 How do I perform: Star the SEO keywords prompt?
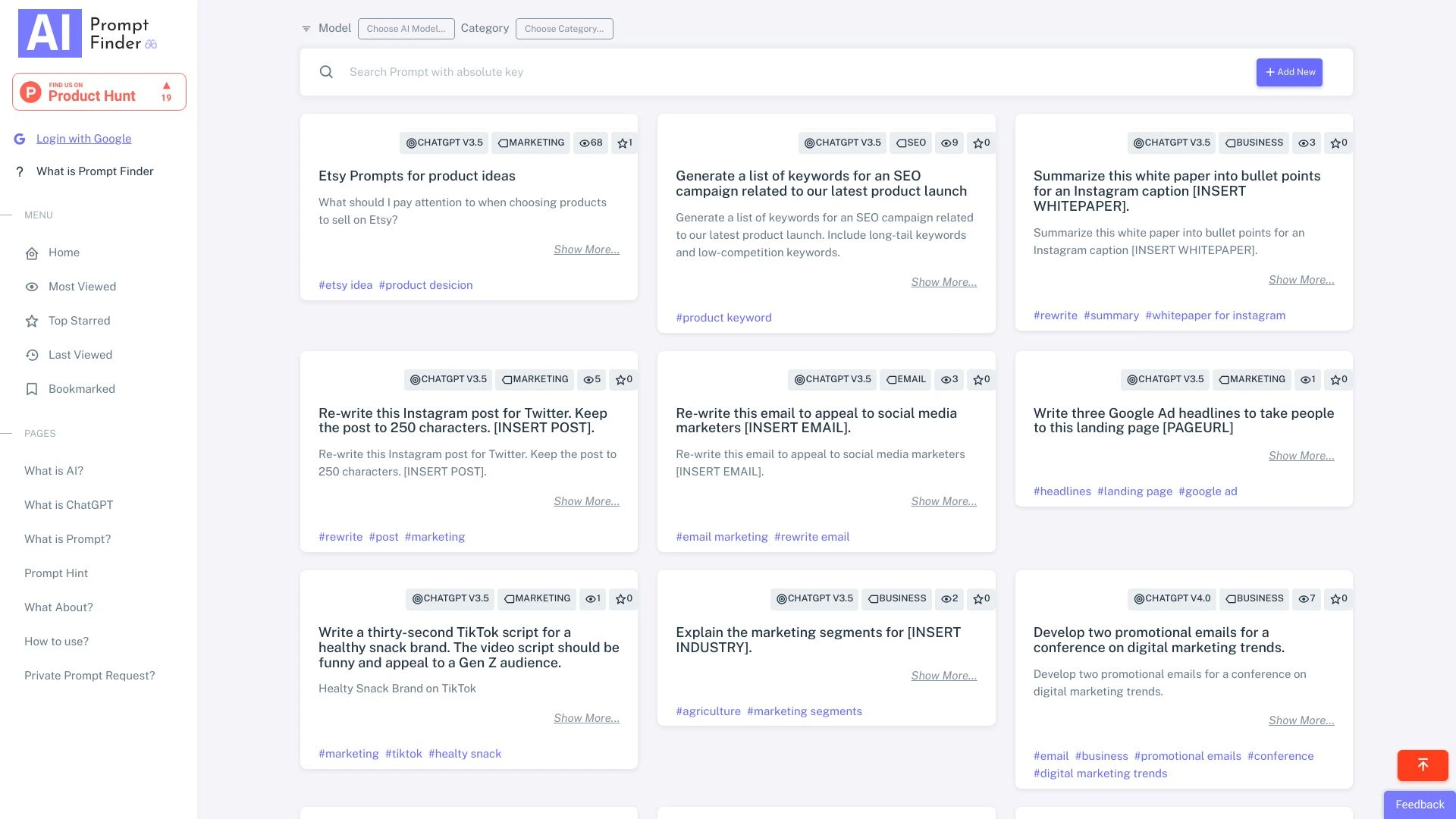click(x=981, y=143)
